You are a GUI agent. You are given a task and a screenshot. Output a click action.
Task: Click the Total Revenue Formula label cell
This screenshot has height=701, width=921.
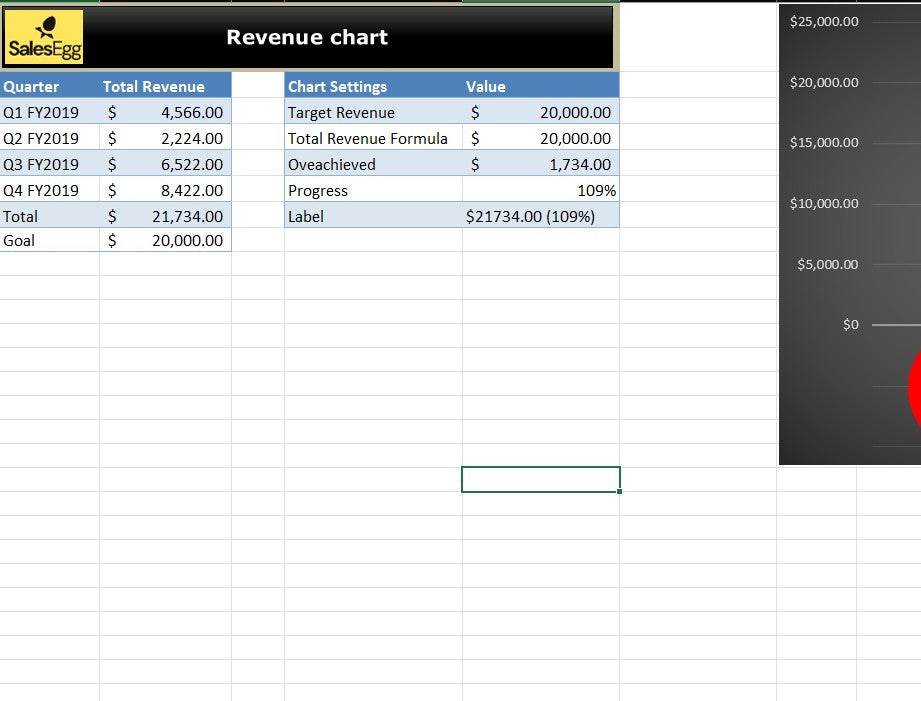pos(373,139)
